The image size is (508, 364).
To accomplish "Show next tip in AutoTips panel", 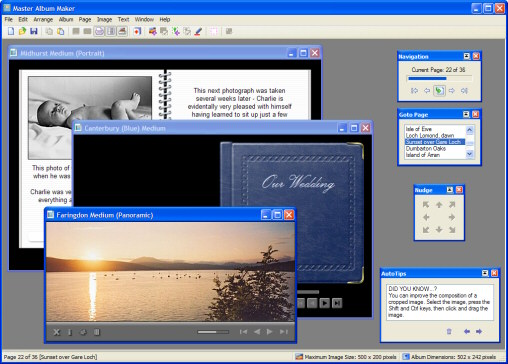I will [x=479, y=331].
